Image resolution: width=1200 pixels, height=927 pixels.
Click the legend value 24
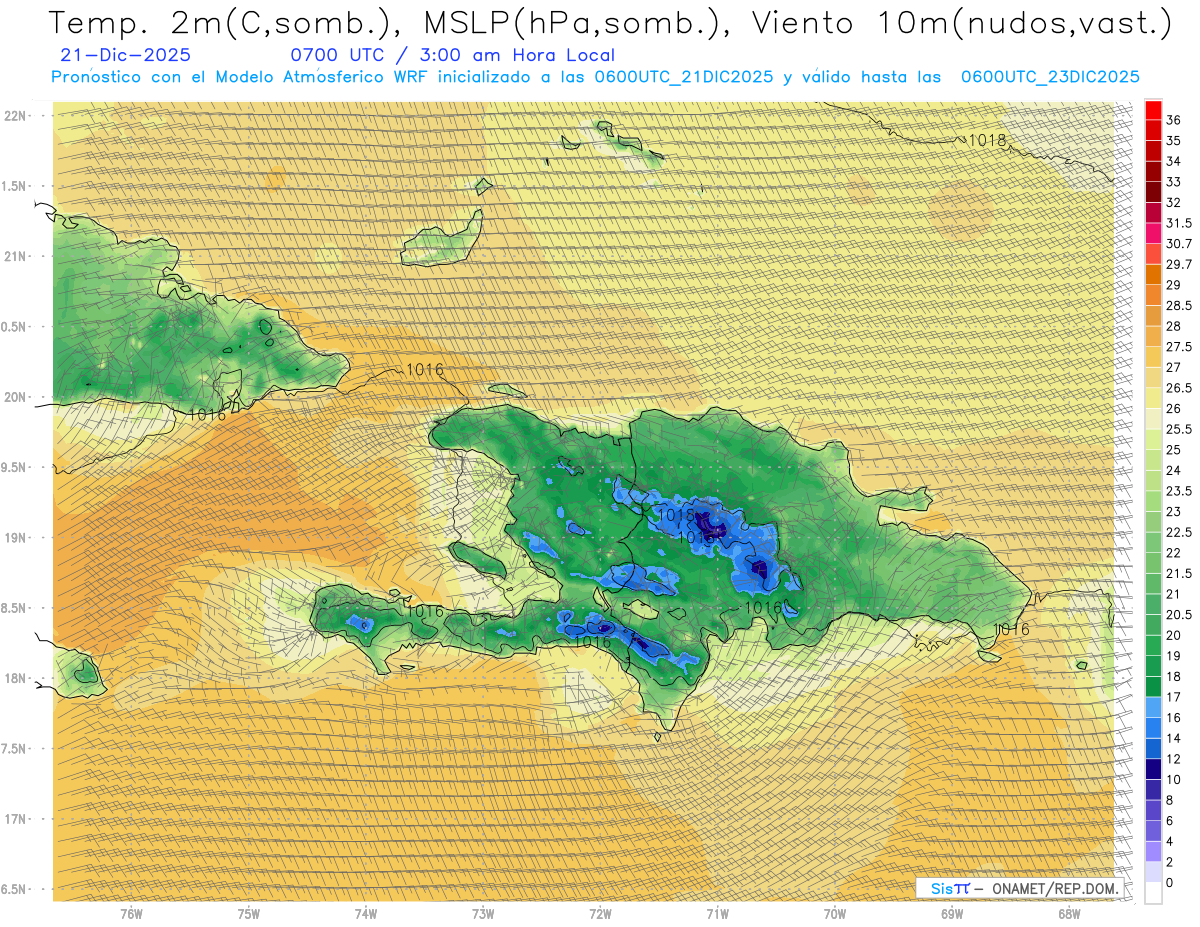[1173, 471]
